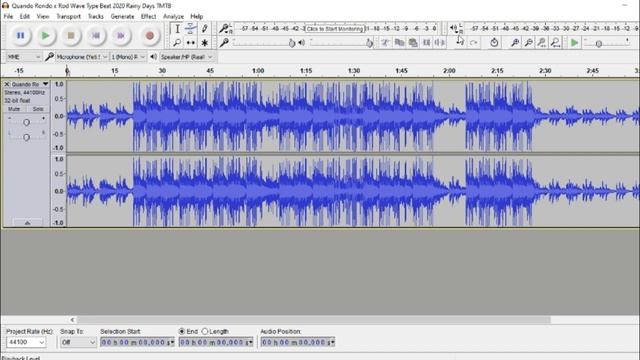Click the Trim audio toolbar icon
The height and width of the screenshot is (360, 640).
(x=426, y=42)
